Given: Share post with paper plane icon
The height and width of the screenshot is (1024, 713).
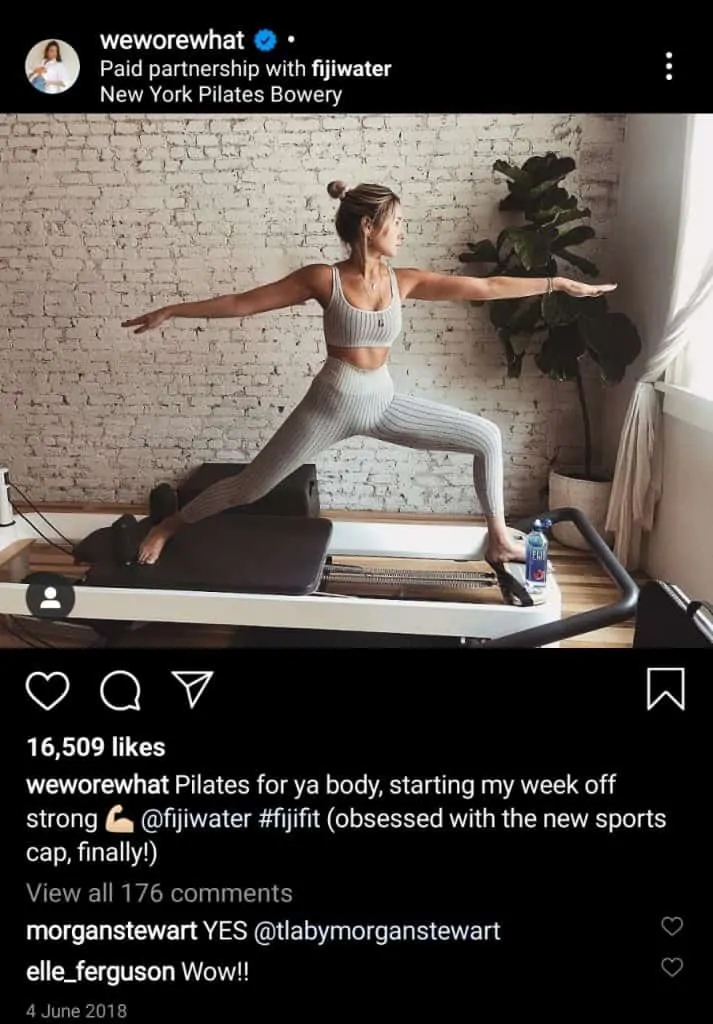Looking at the screenshot, I should tap(192, 689).
